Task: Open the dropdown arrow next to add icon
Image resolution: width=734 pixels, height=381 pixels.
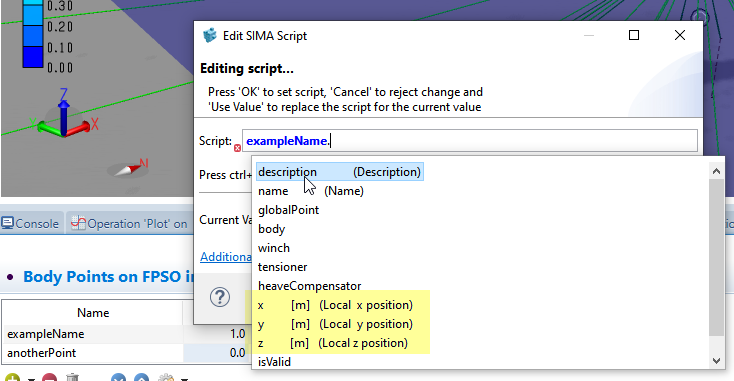Action: coord(31,379)
